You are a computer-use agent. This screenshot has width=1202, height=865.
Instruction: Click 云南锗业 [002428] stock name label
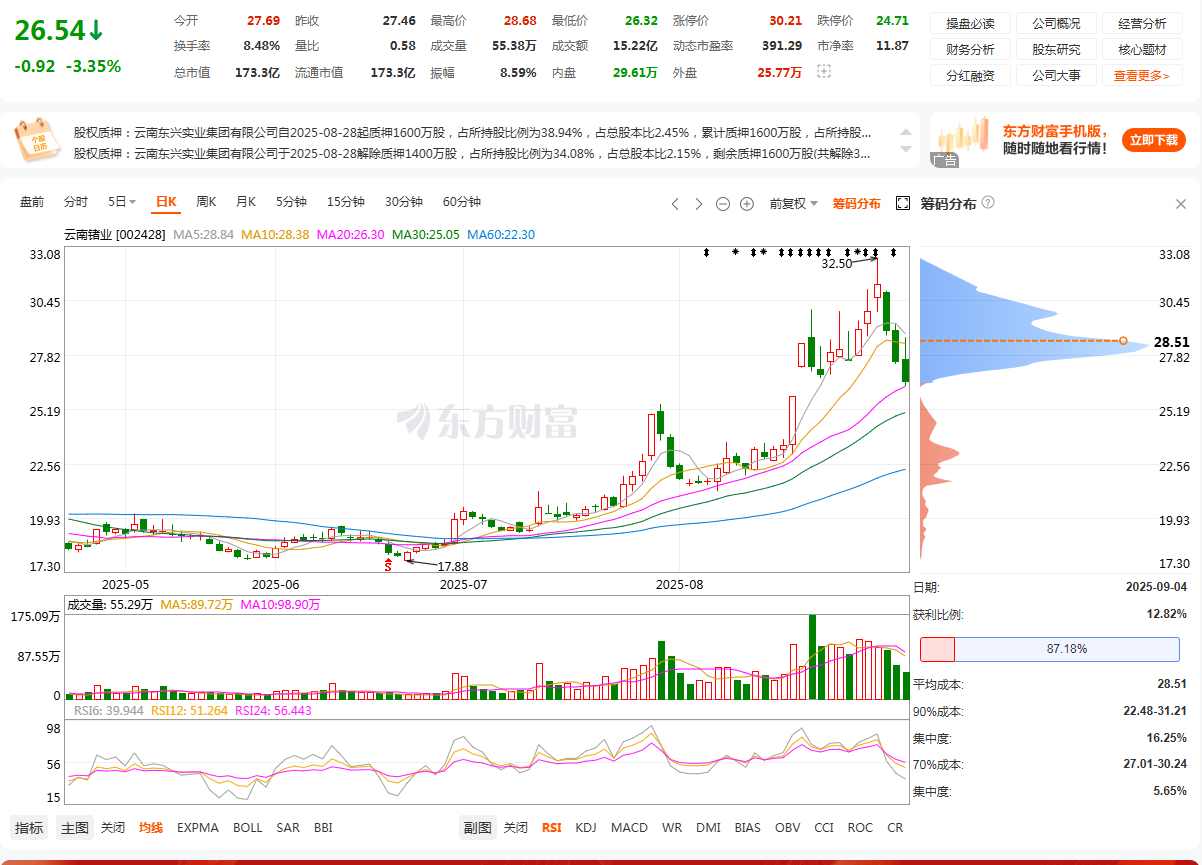click(x=114, y=235)
